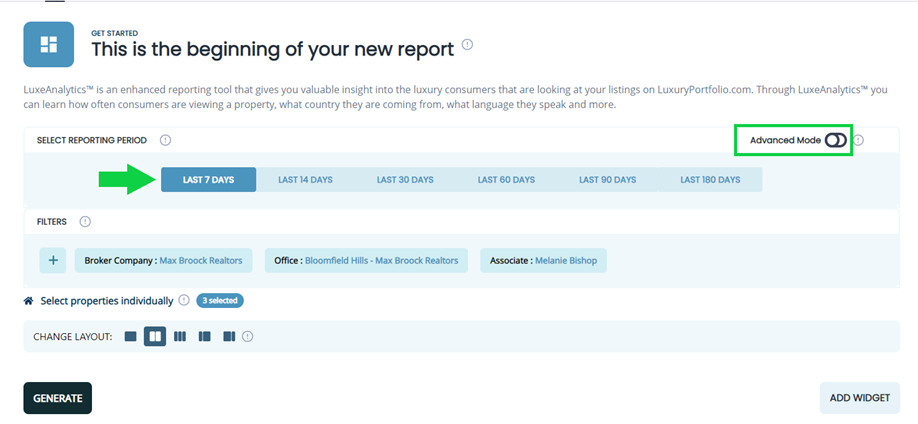Viewport: 918px width, 424px height.
Task: Click the plus icon to add filter
Action: coord(53,260)
